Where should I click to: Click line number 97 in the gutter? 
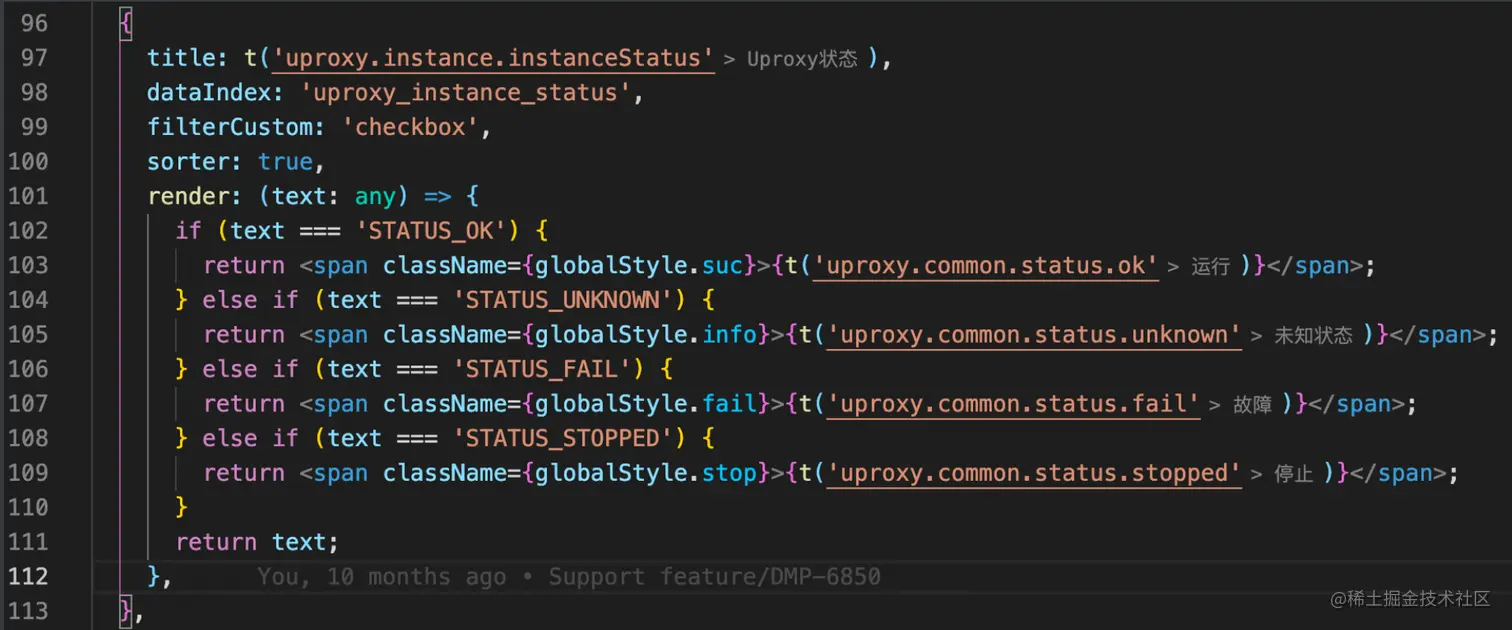(34, 58)
